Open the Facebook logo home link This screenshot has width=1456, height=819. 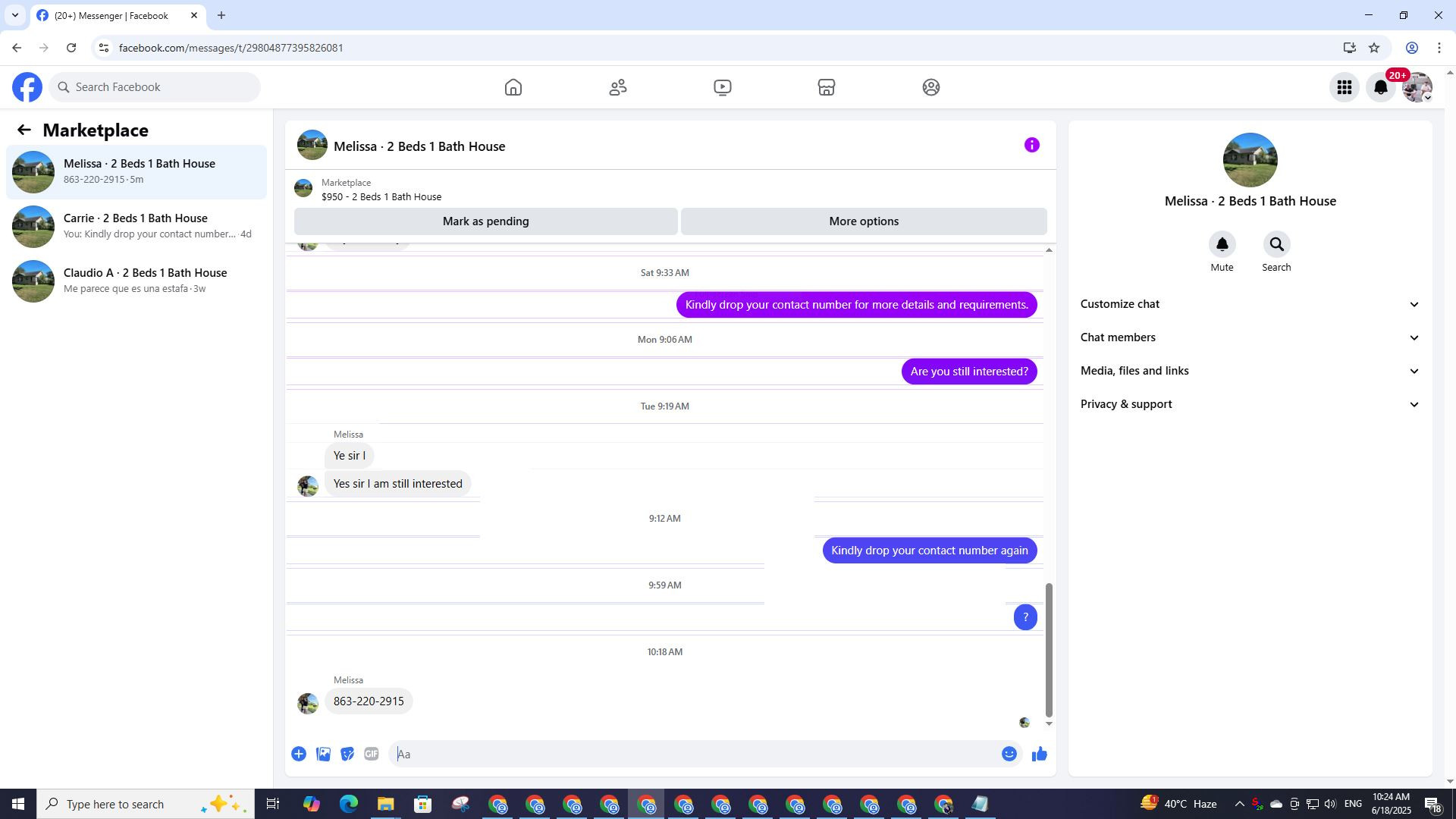click(x=27, y=87)
